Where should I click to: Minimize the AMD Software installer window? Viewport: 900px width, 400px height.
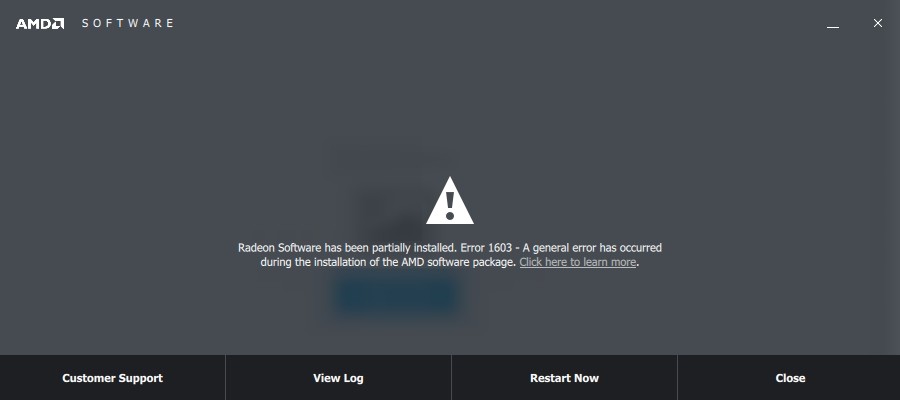833,24
